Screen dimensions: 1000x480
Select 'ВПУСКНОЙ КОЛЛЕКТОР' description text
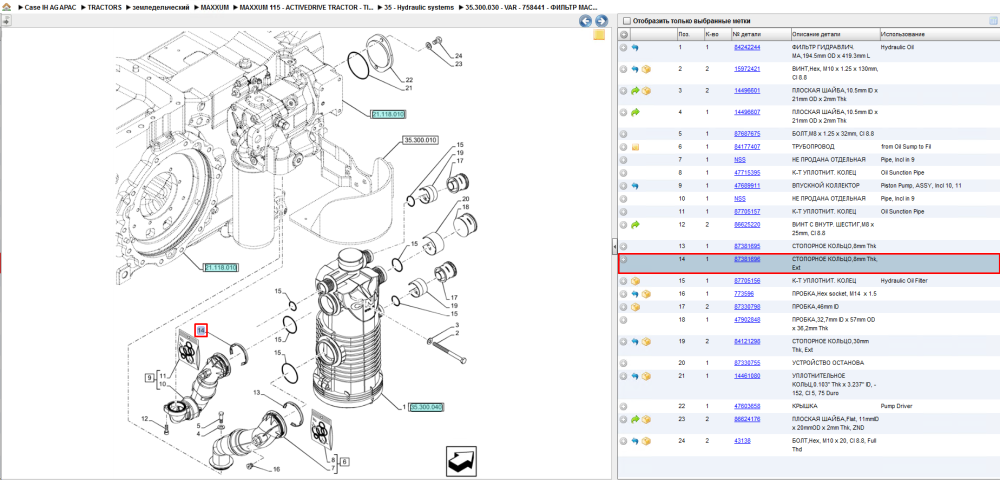point(825,185)
